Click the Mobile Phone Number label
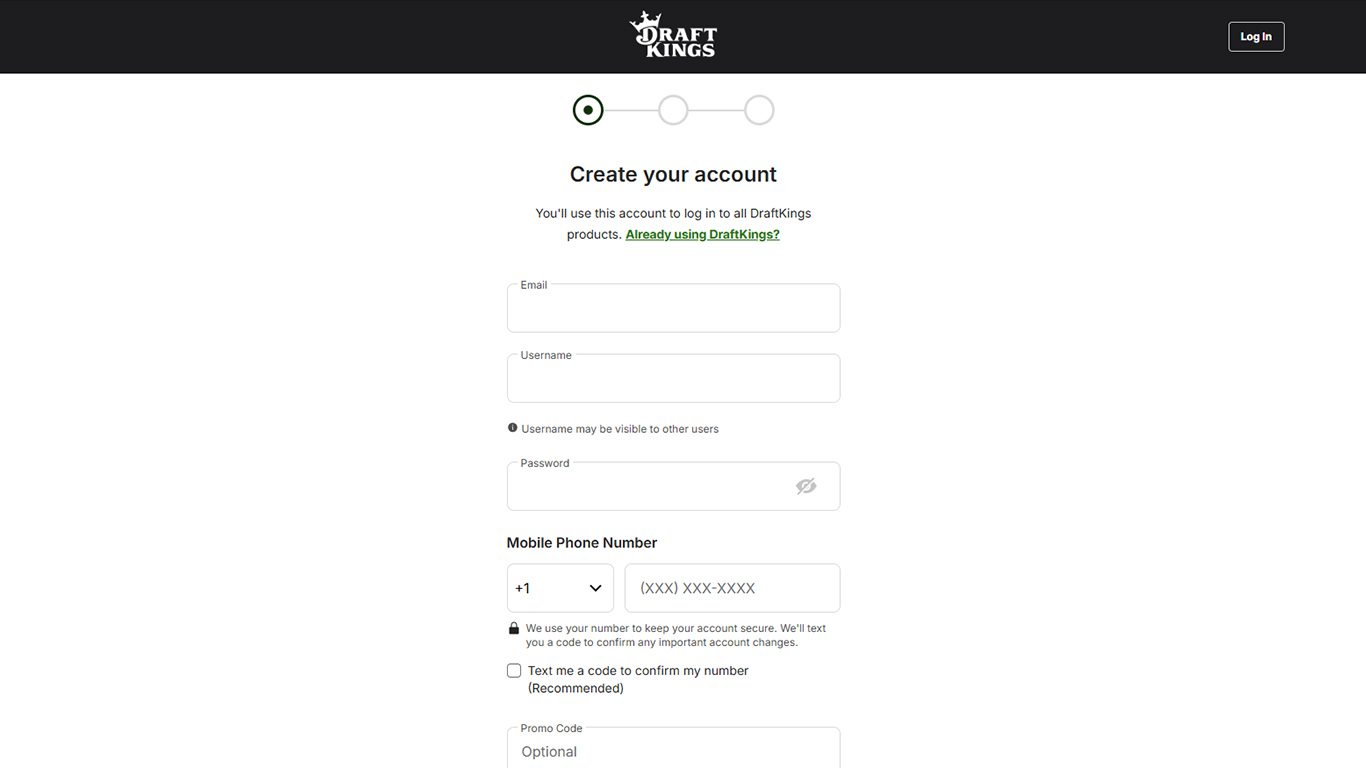Viewport: 1366px width, 768px height. [x=582, y=543]
